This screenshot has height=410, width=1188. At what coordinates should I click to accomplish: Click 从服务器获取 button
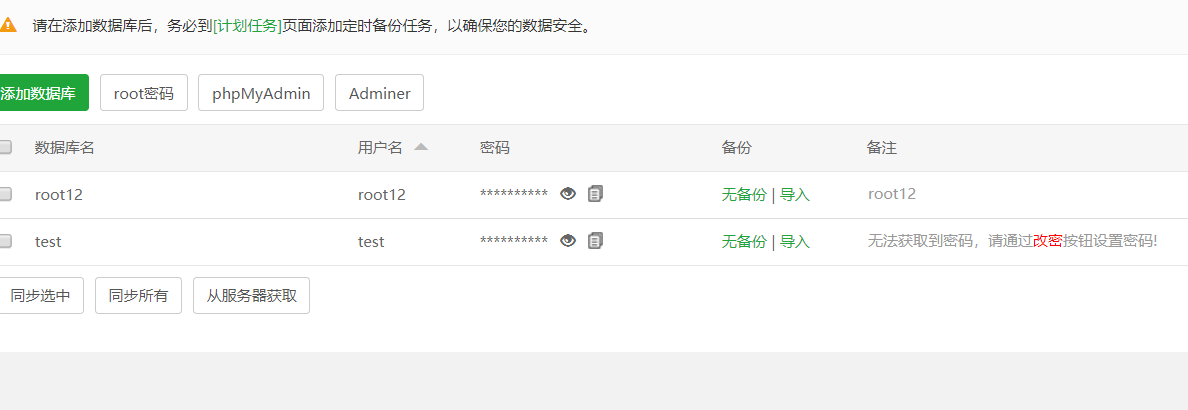pos(252,296)
